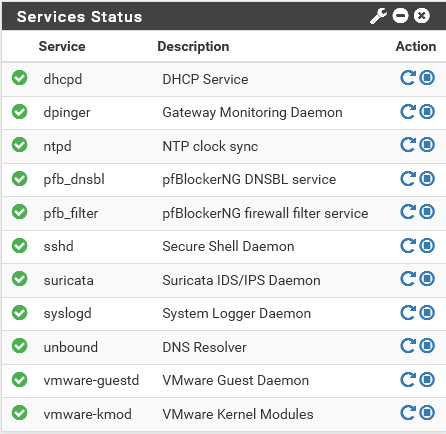446x434 pixels.
Task: Click the green status check for dhcpd
Action: pyautogui.click(x=20, y=78)
